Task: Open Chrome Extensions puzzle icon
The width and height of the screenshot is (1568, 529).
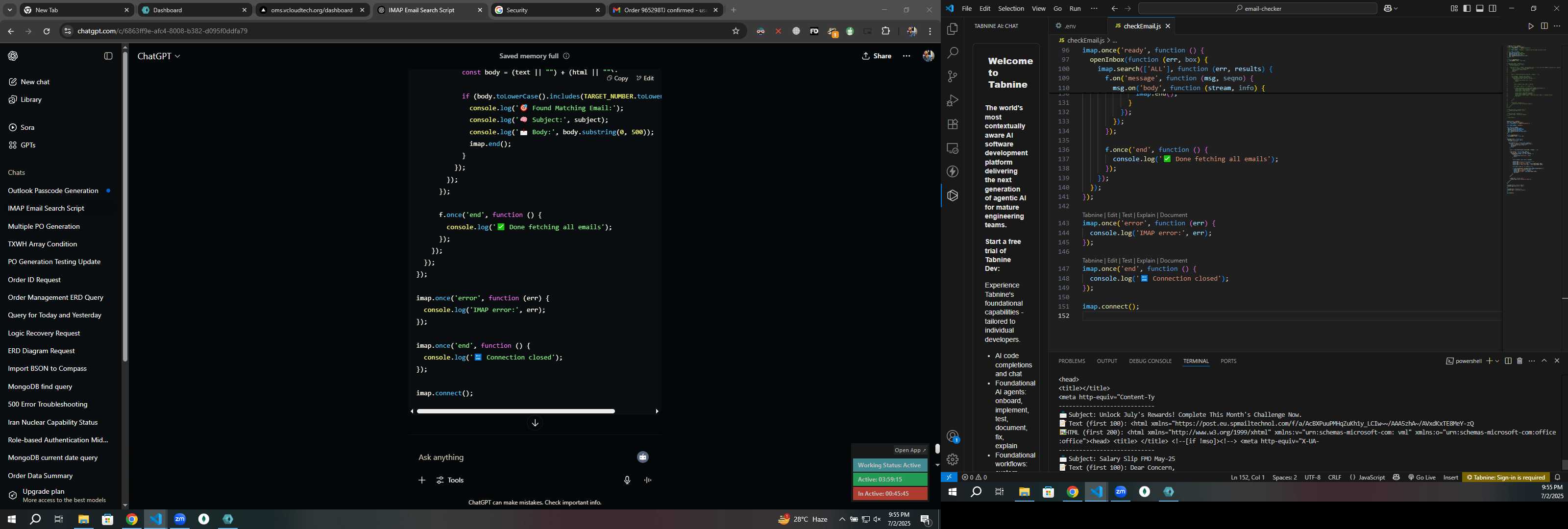Action: (885, 31)
